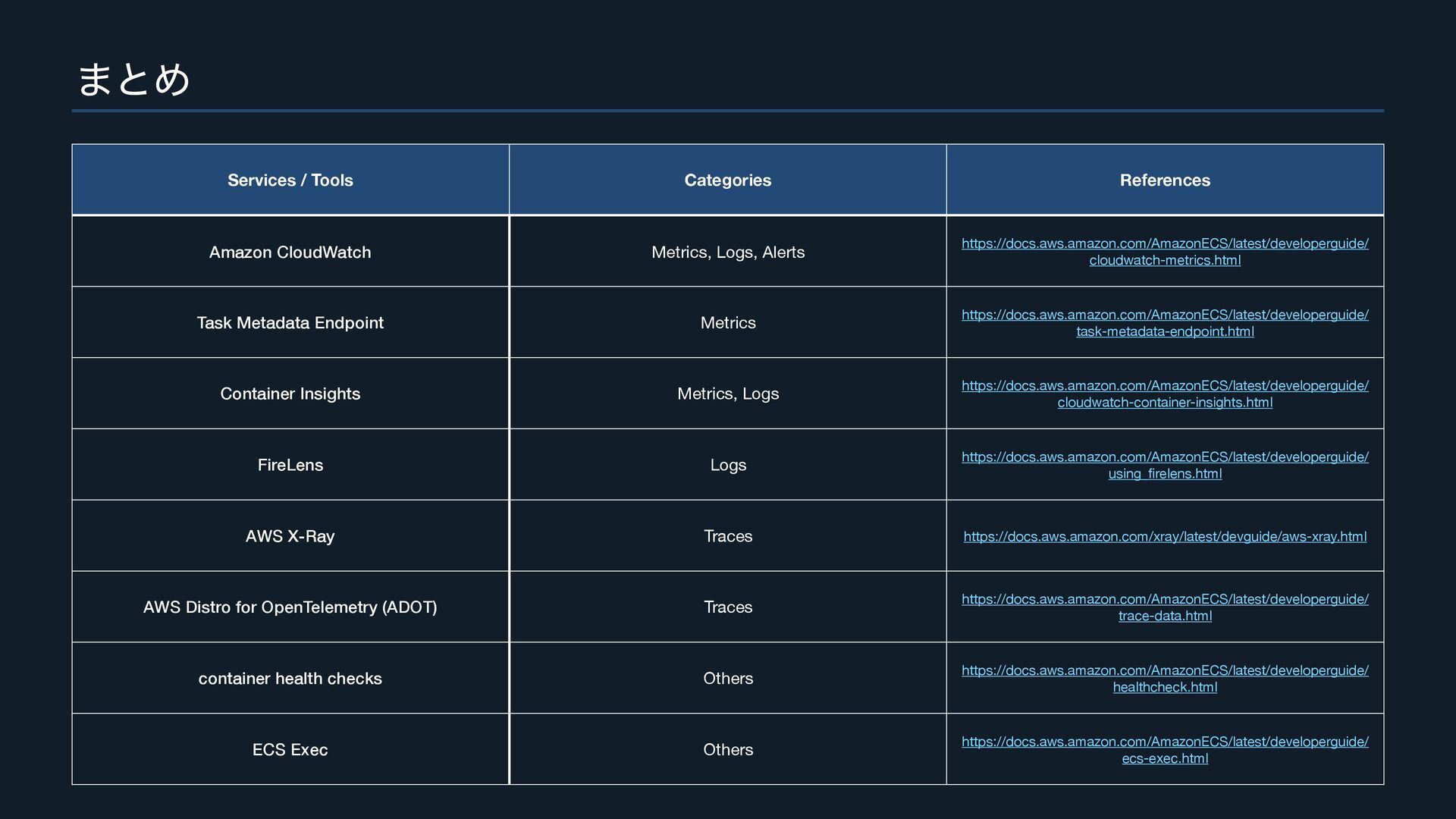The height and width of the screenshot is (819, 1456).
Task: Click 'Others' in the ECS Exec row
Action: [728, 749]
